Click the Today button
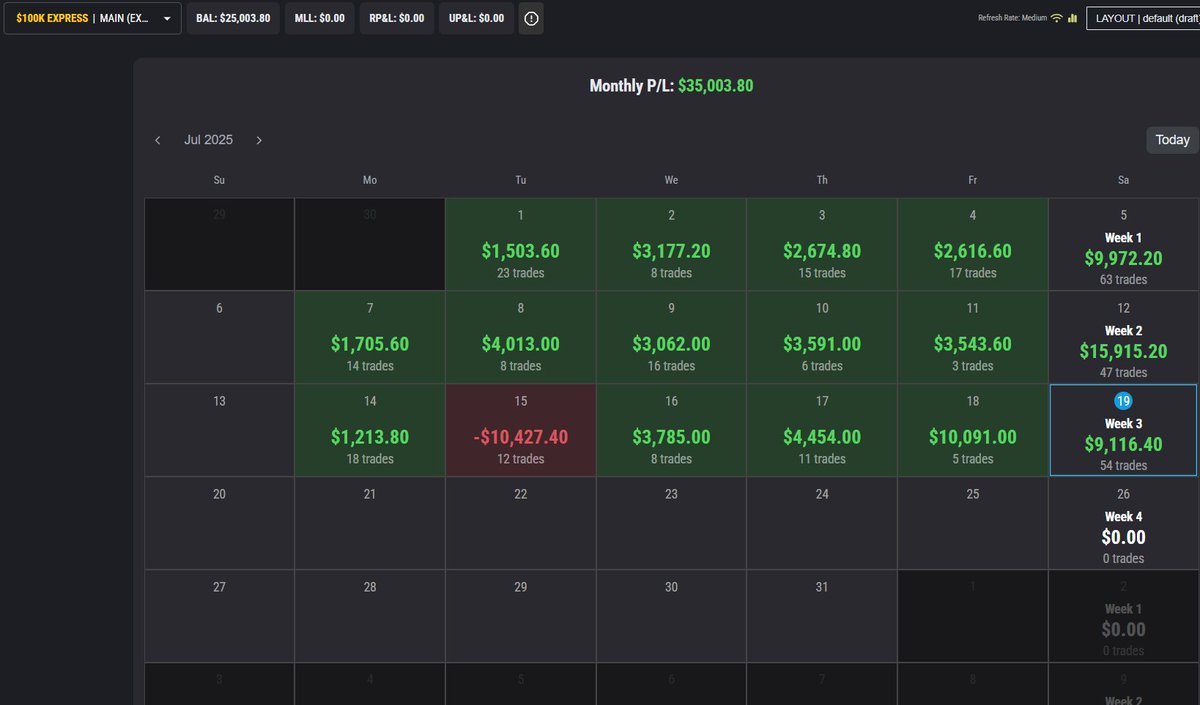 (x=1172, y=140)
